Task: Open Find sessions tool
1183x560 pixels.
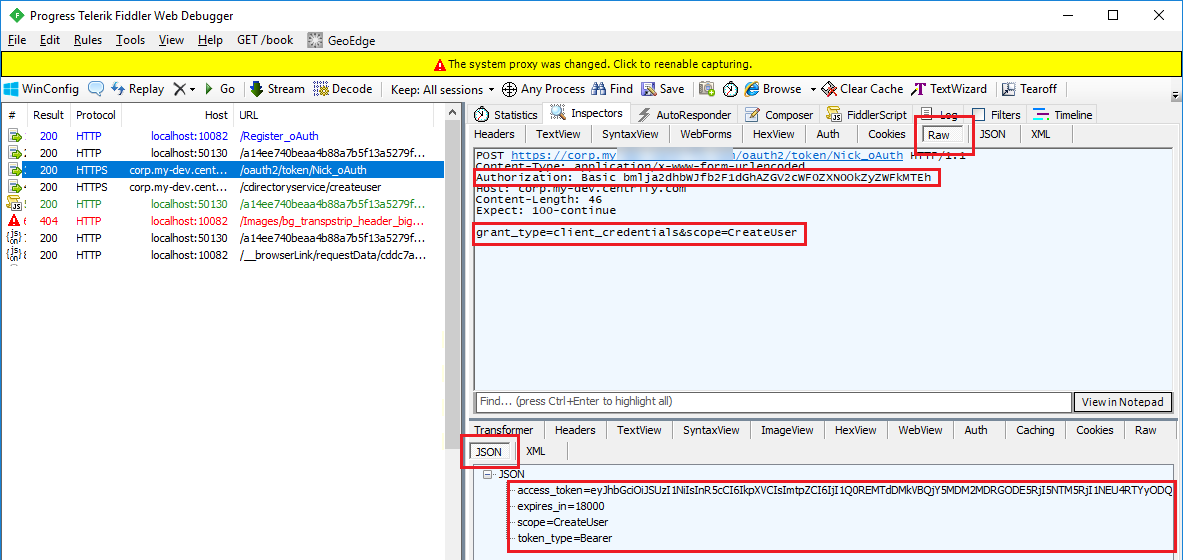Action: pos(612,89)
